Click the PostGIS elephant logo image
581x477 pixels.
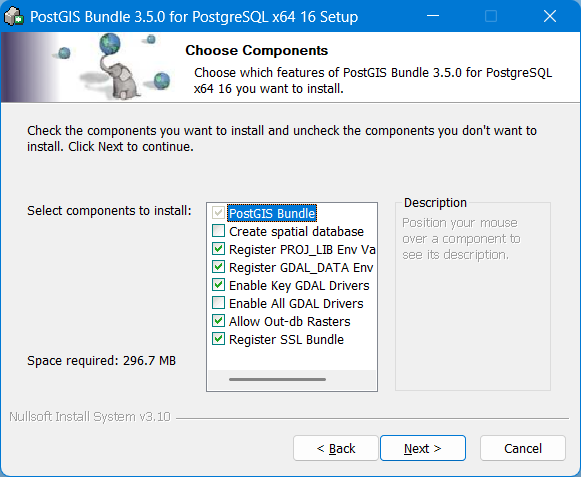click(114, 67)
